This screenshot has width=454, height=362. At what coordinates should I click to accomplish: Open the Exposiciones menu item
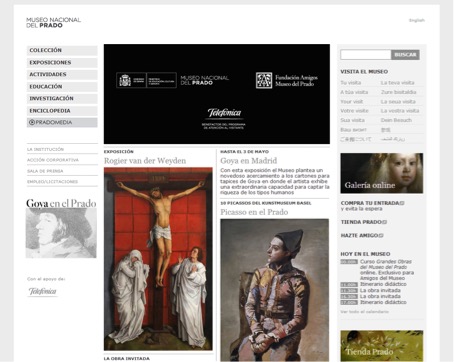[62, 62]
